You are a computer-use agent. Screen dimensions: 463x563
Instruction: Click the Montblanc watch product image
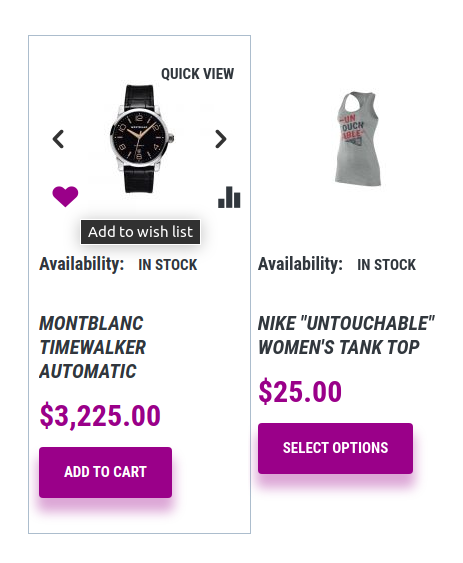click(142, 139)
